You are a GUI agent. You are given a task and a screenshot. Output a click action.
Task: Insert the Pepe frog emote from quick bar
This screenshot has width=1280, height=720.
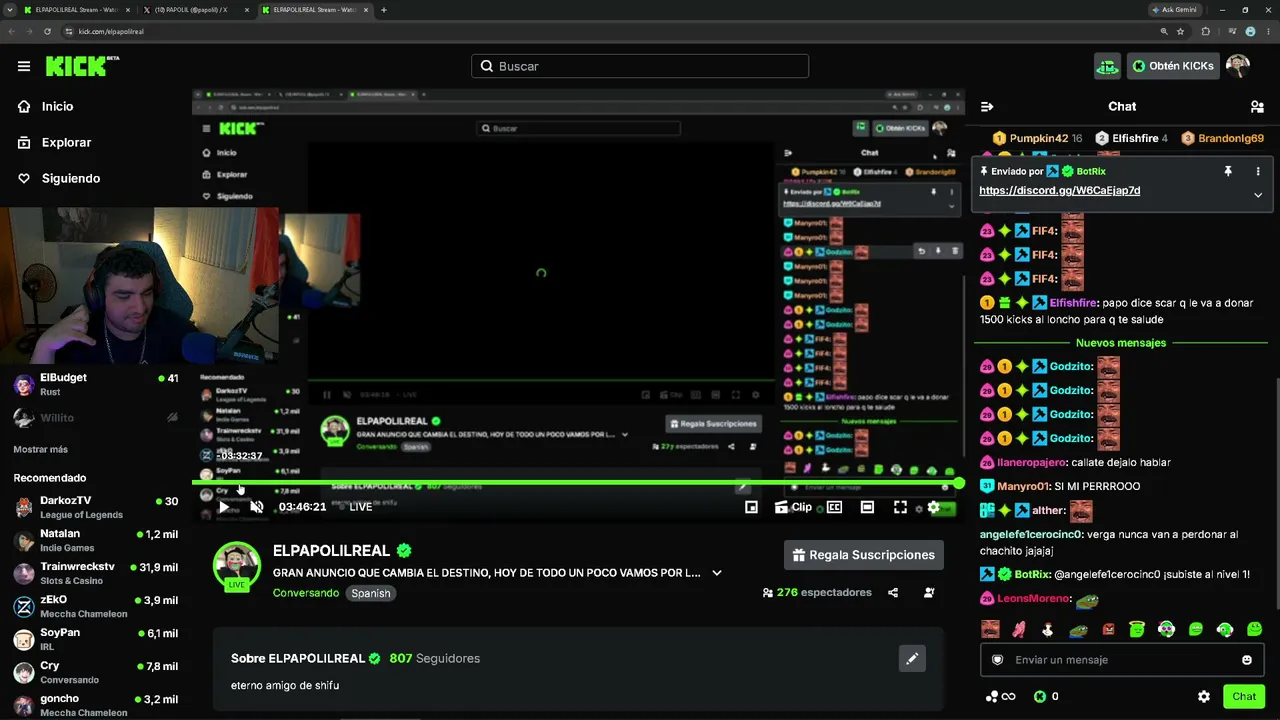coord(1078,629)
